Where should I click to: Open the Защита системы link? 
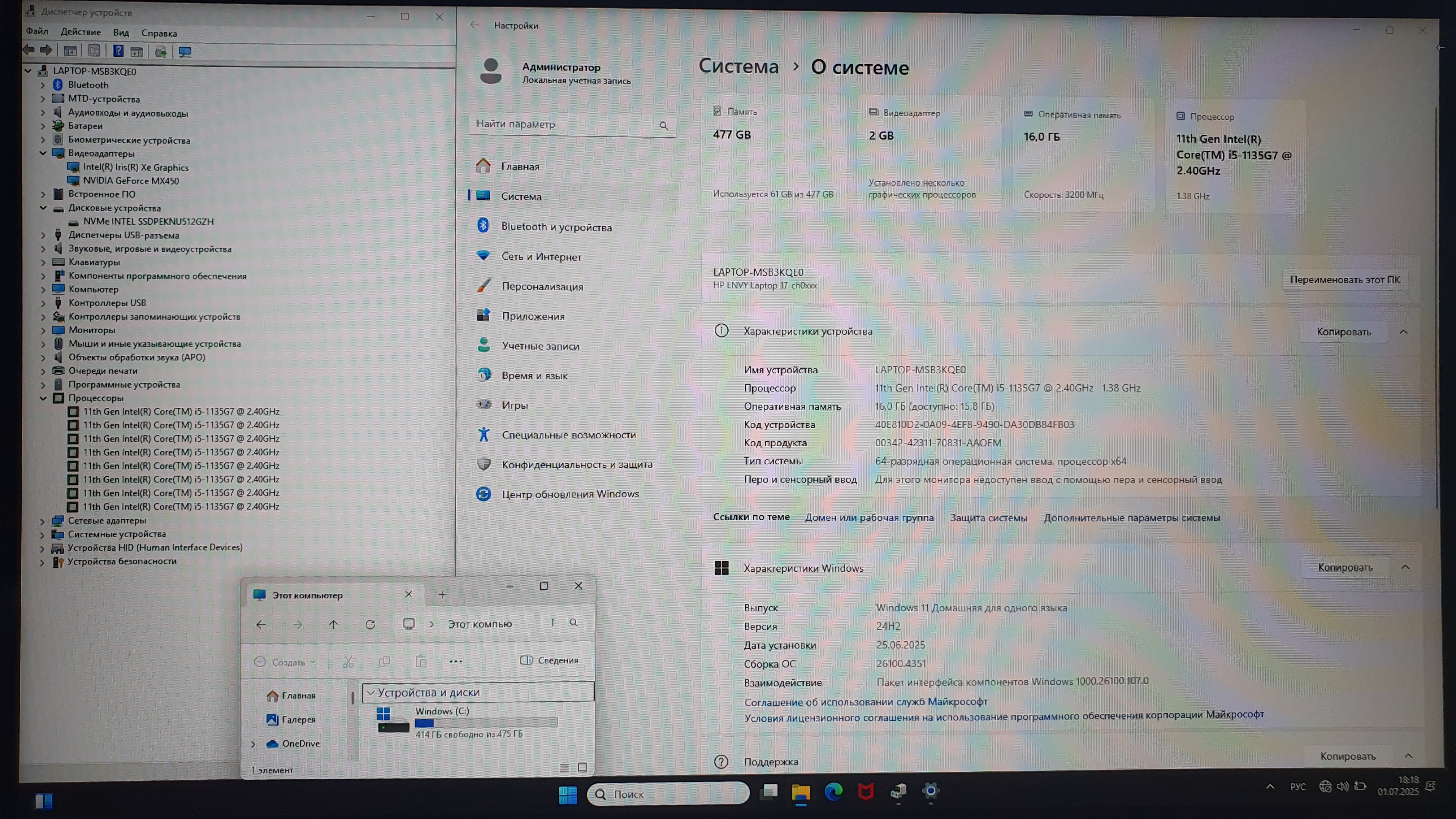989,518
